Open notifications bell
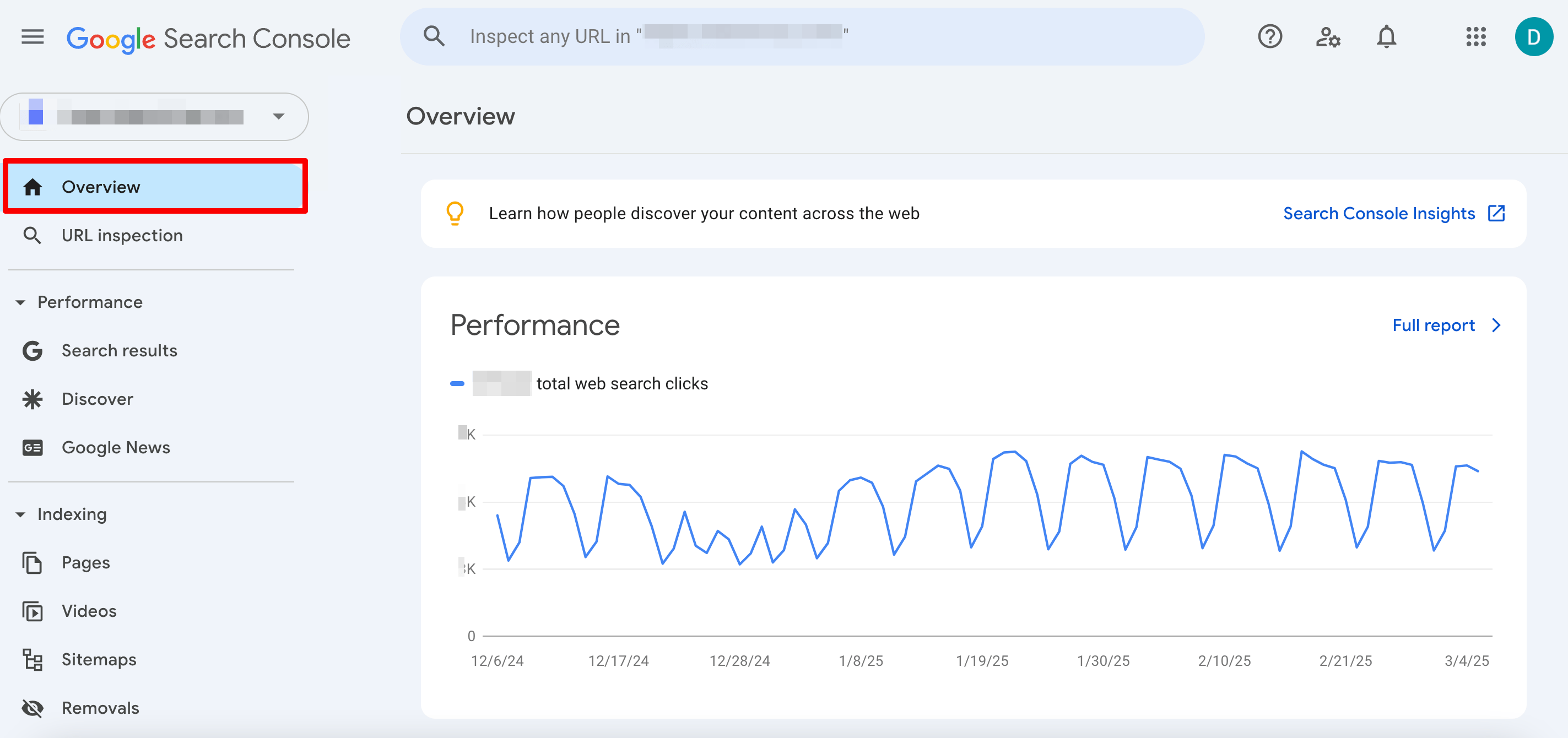Image resolution: width=1568 pixels, height=738 pixels. click(1387, 36)
